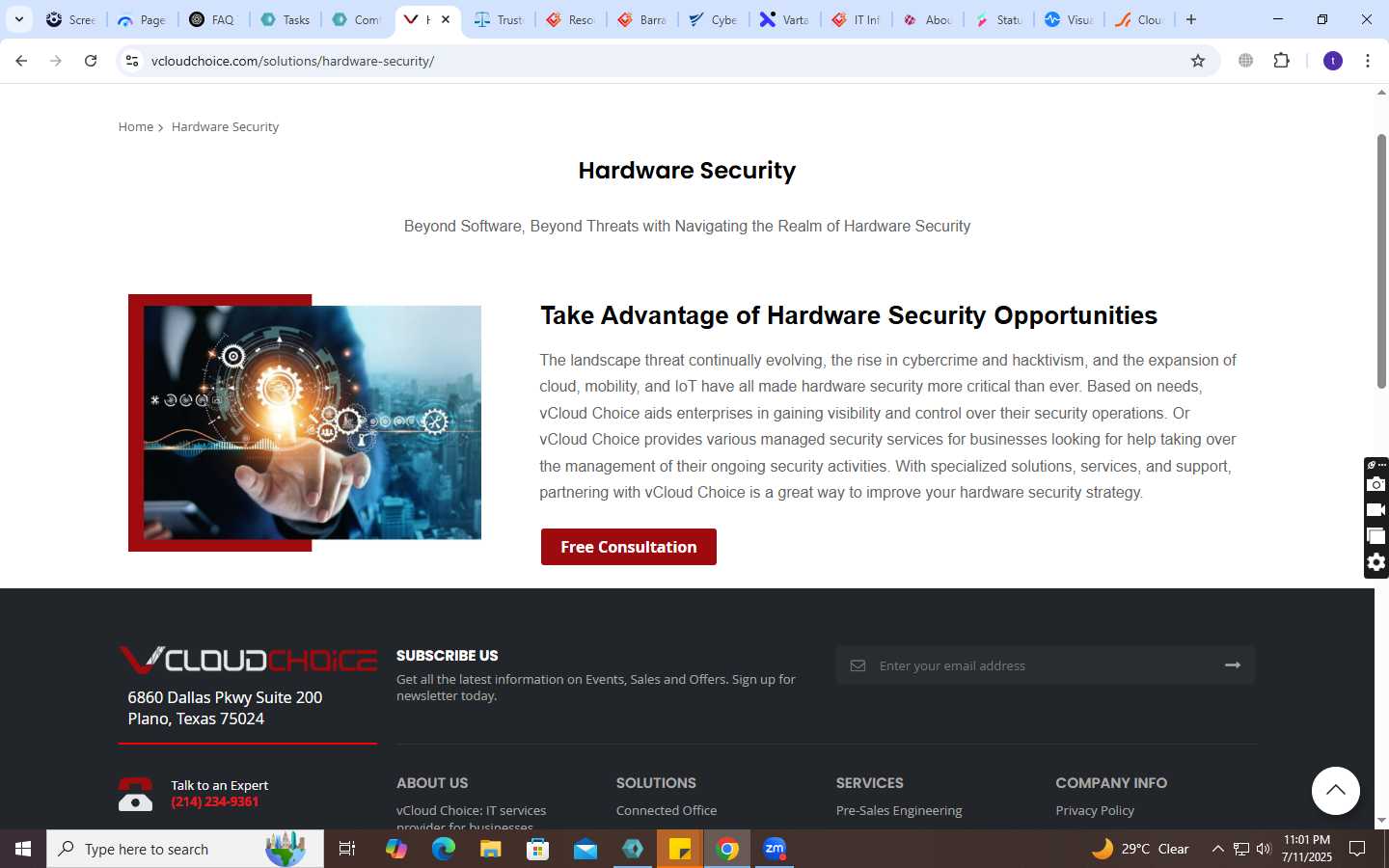Switch to the IT Inf tab
The width and height of the screenshot is (1389, 868).
click(857, 19)
